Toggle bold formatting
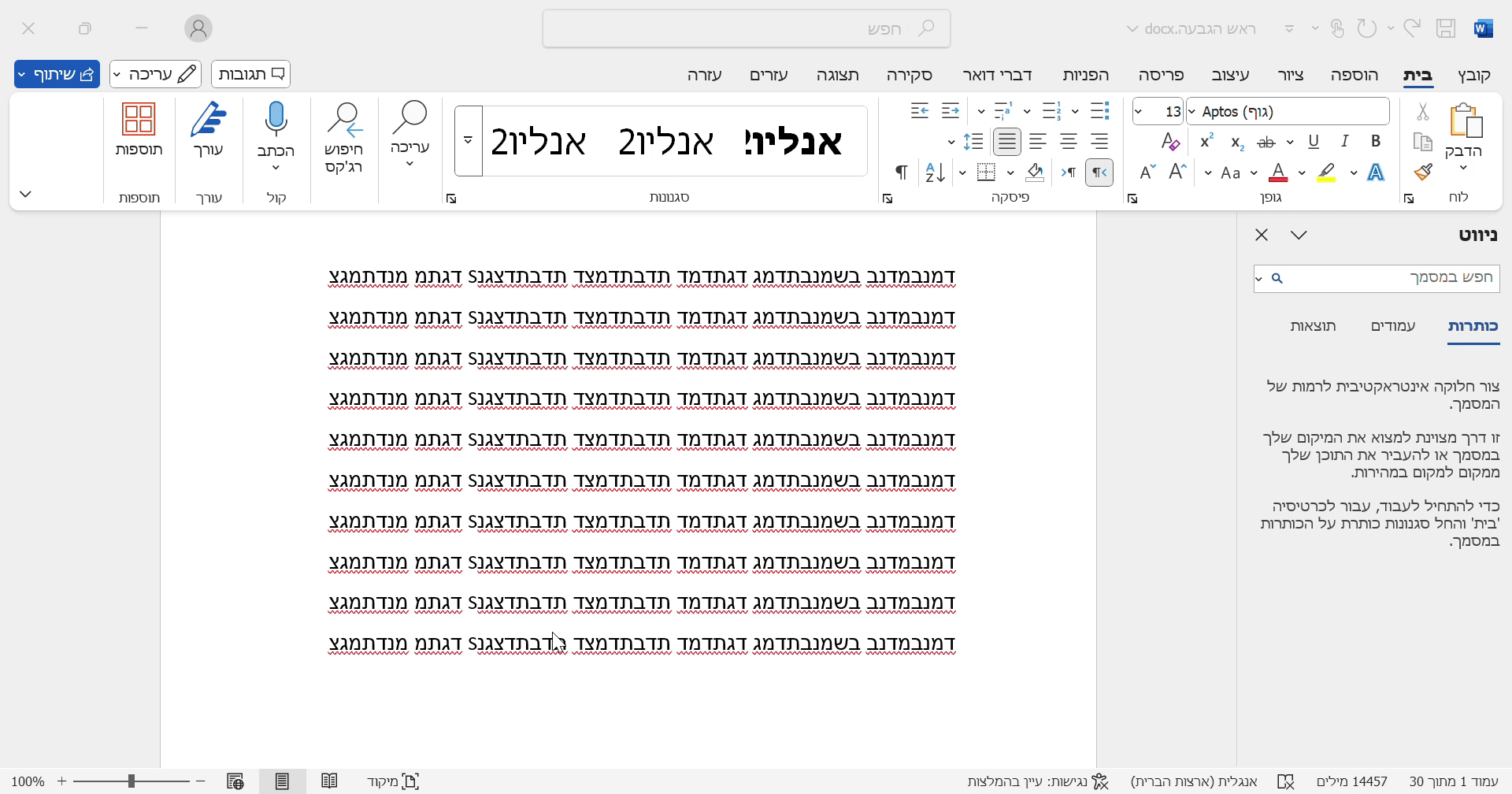This screenshot has height=794, width=1512. point(1376,141)
